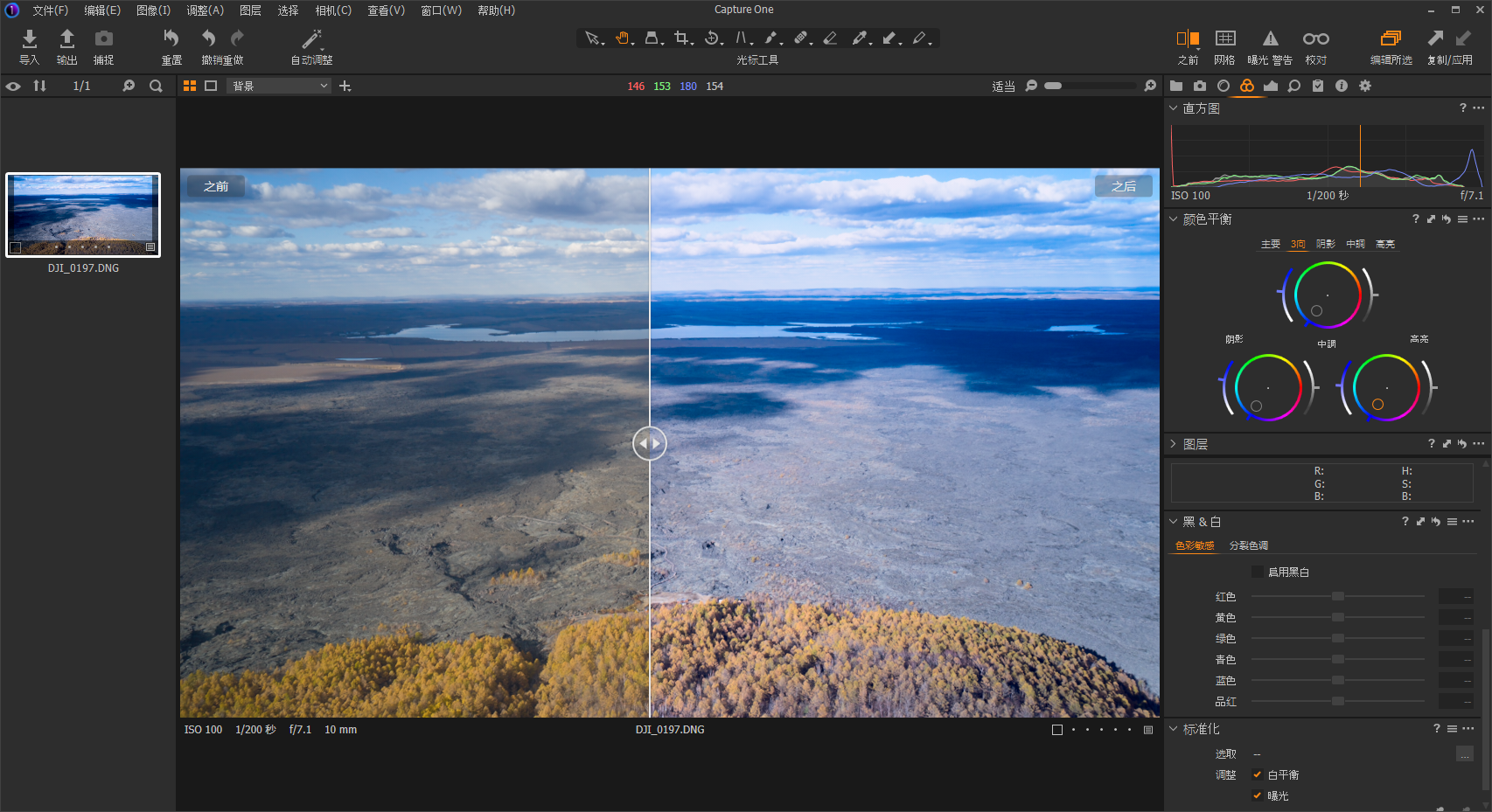Open the 背景 layer dropdown
Viewport: 1492px width, 812px height.
point(279,86)
